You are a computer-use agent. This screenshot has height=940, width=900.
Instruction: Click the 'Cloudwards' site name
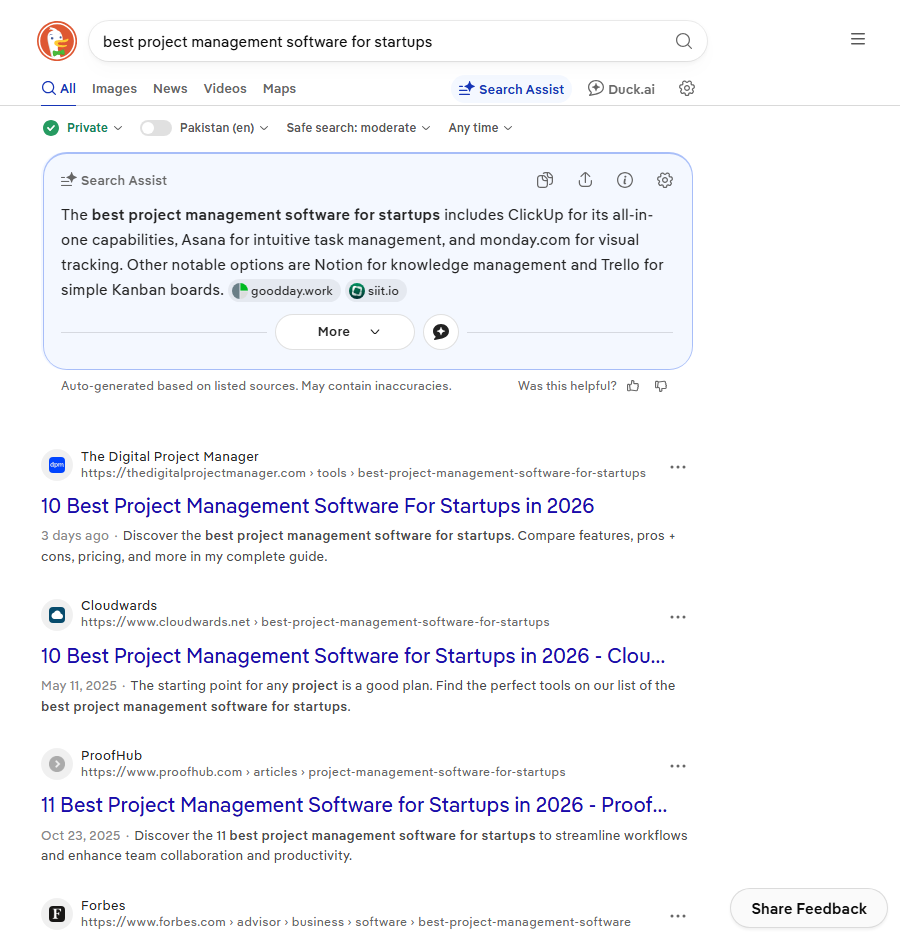[x=119, y=605]
